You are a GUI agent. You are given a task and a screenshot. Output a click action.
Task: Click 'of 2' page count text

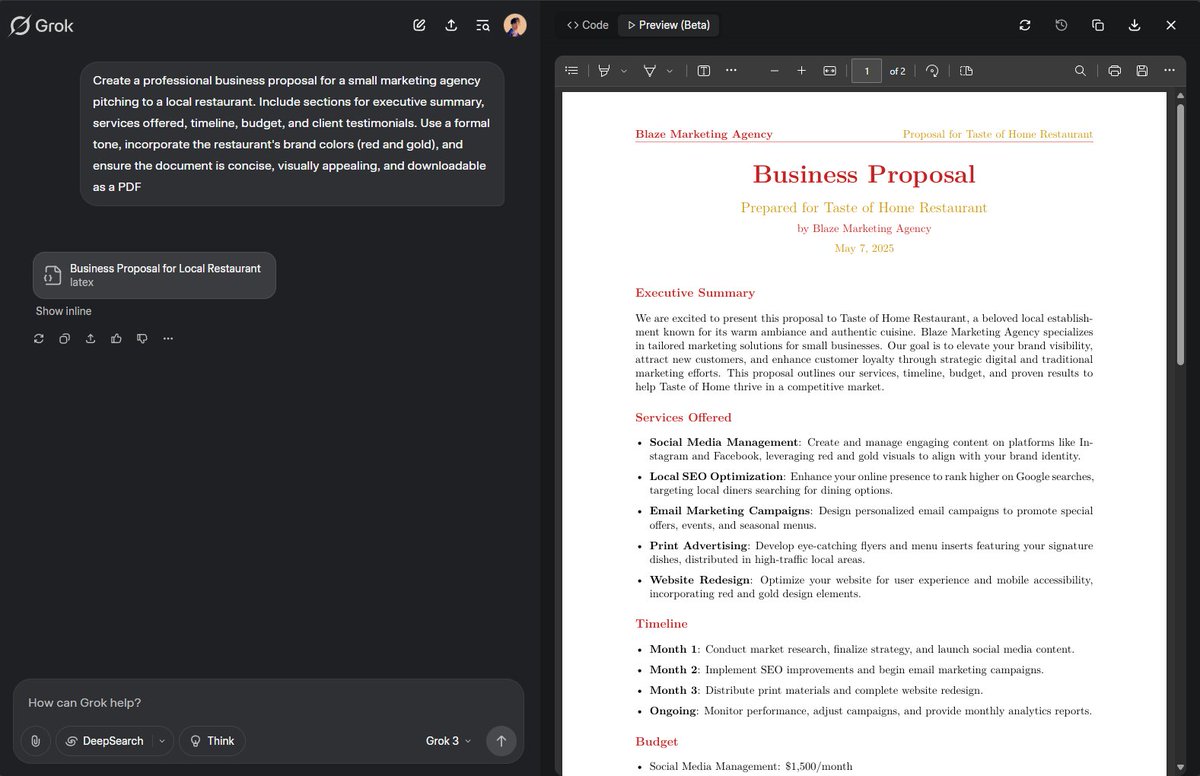[897, 71]
